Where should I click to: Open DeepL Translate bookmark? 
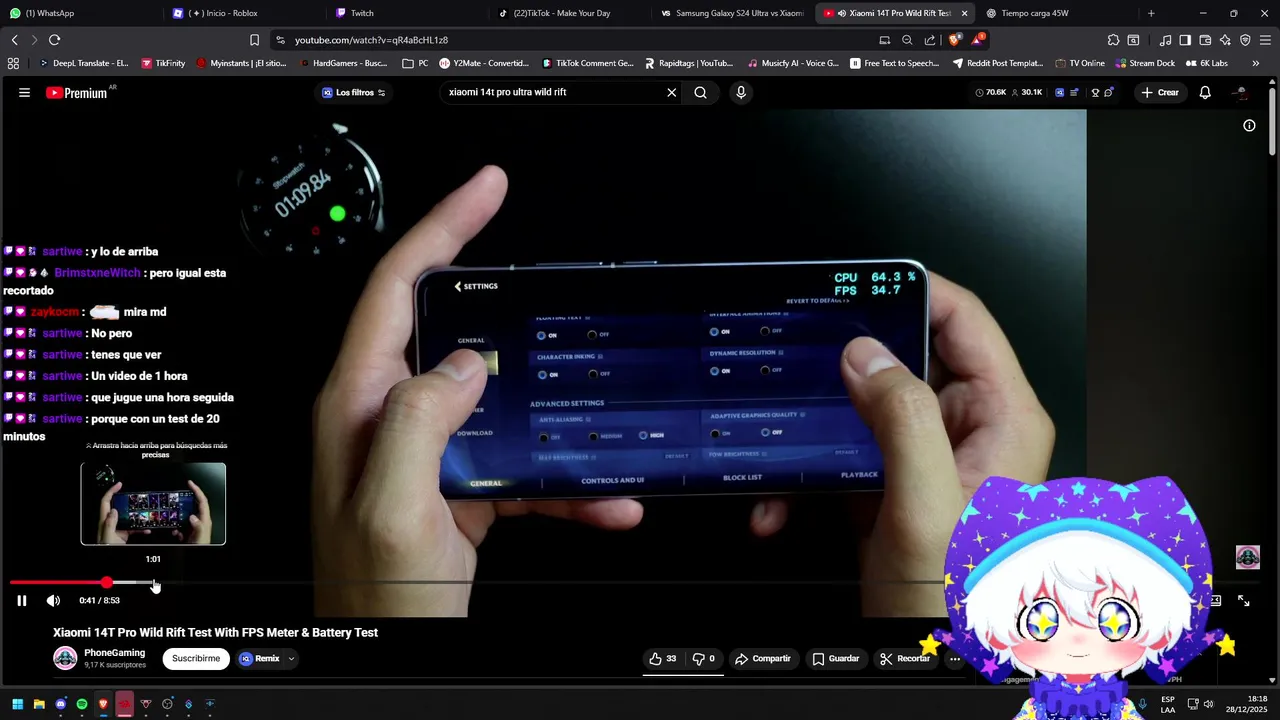coord(83,63)
